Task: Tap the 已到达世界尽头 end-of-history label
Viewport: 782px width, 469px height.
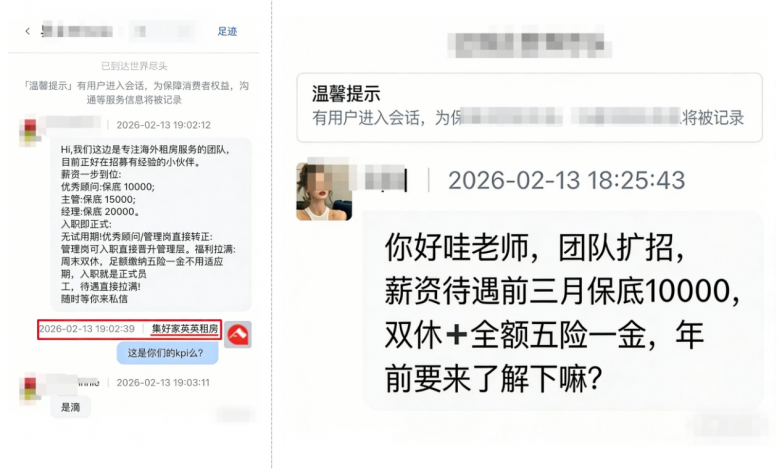Action: 134,66
